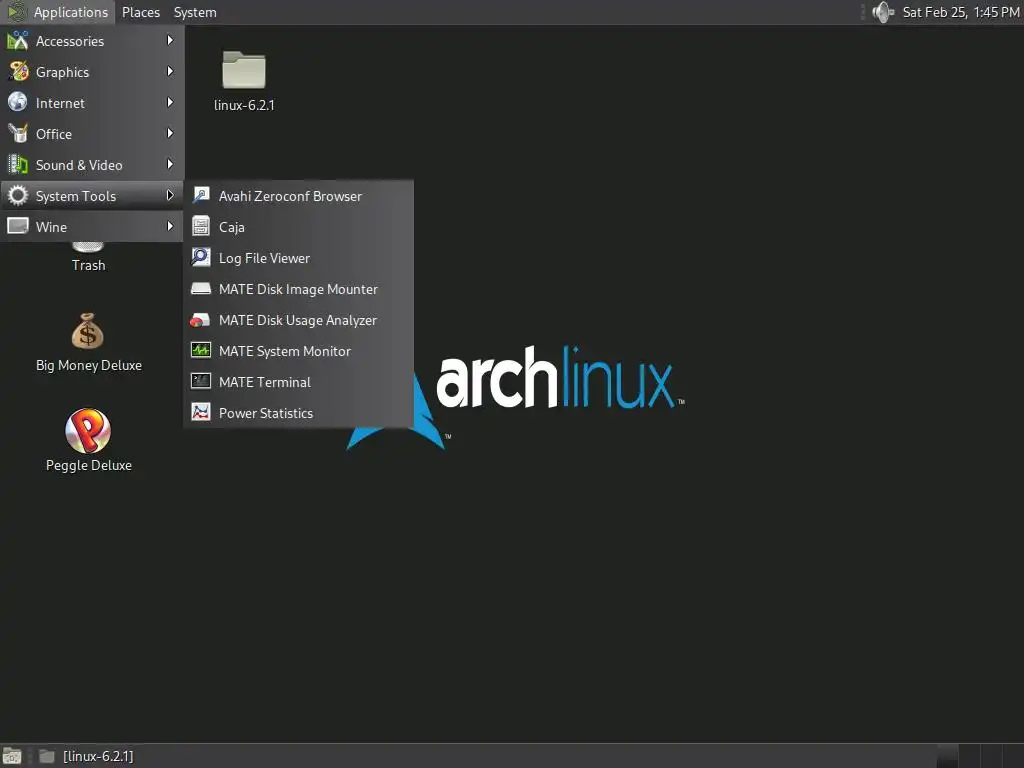The height and width of the screenshot is (768, 1024).
Task: Click the date and time clock
Action: click(x=961, y=12)
